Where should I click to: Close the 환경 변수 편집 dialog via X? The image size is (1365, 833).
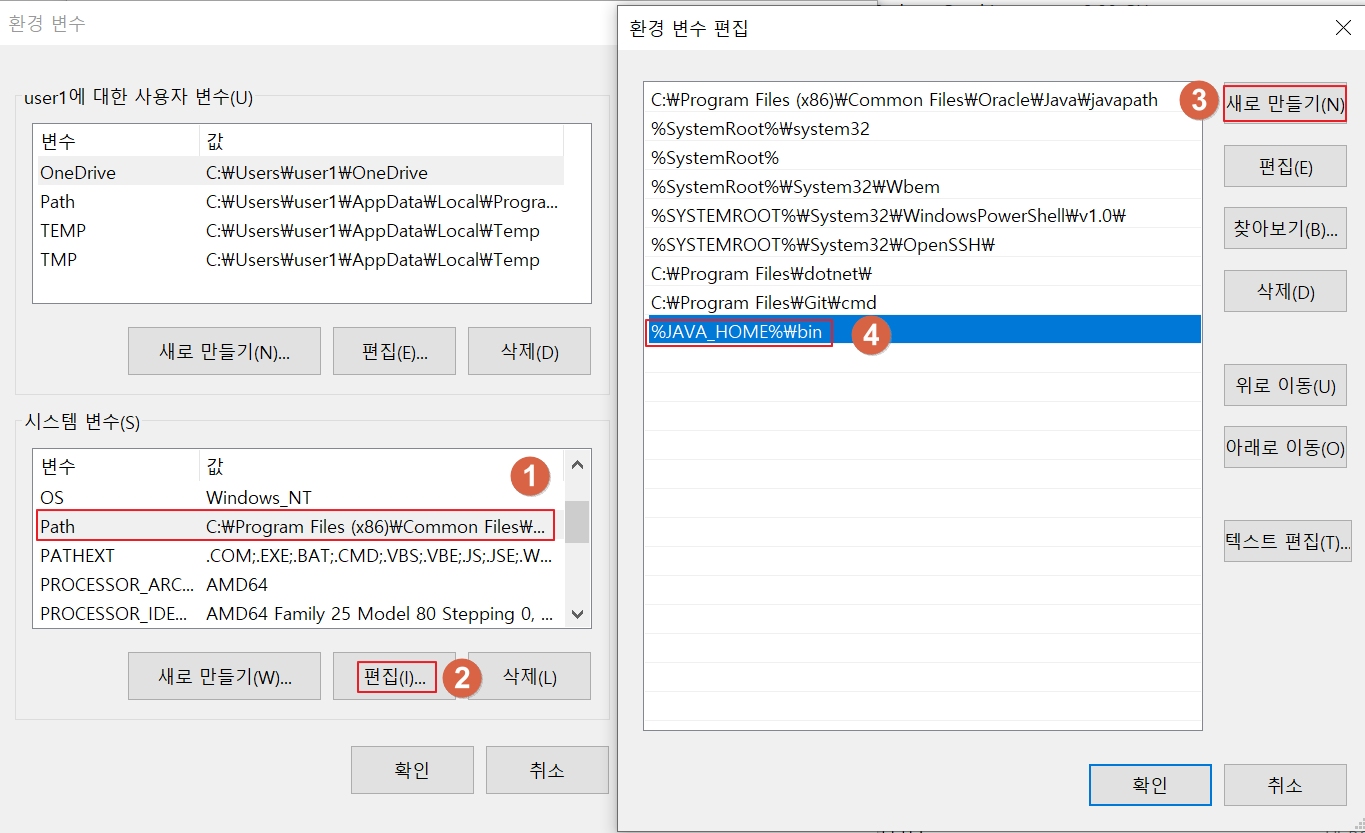coord(1343,28)
